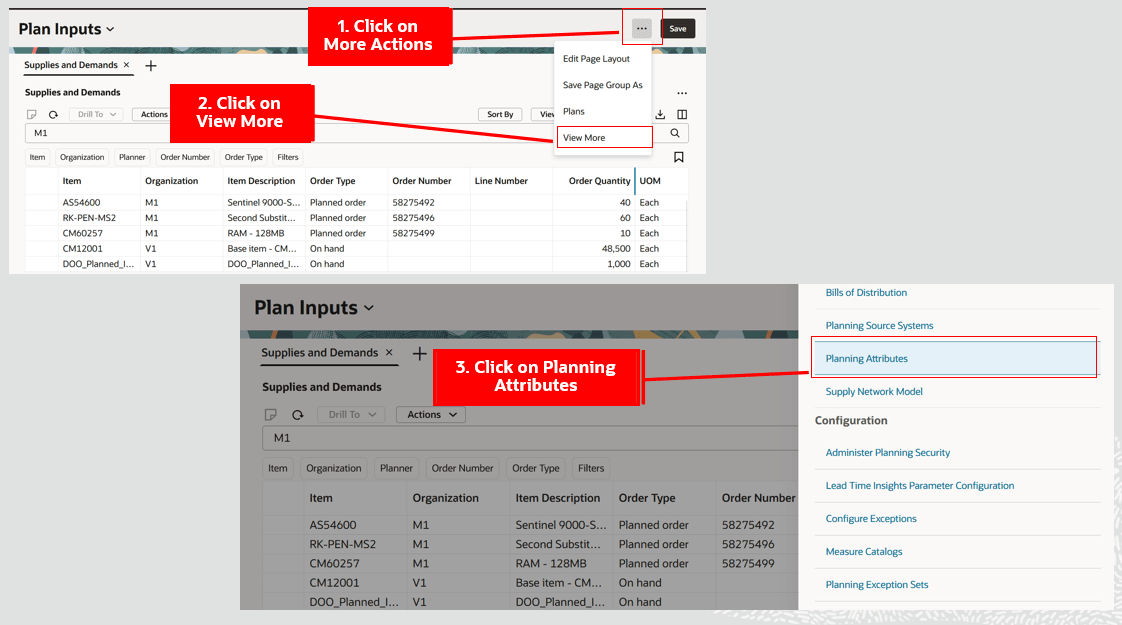Toggle the Item filter chip
This screenshot has width=1122, height=625.
(x=37, y=157)
